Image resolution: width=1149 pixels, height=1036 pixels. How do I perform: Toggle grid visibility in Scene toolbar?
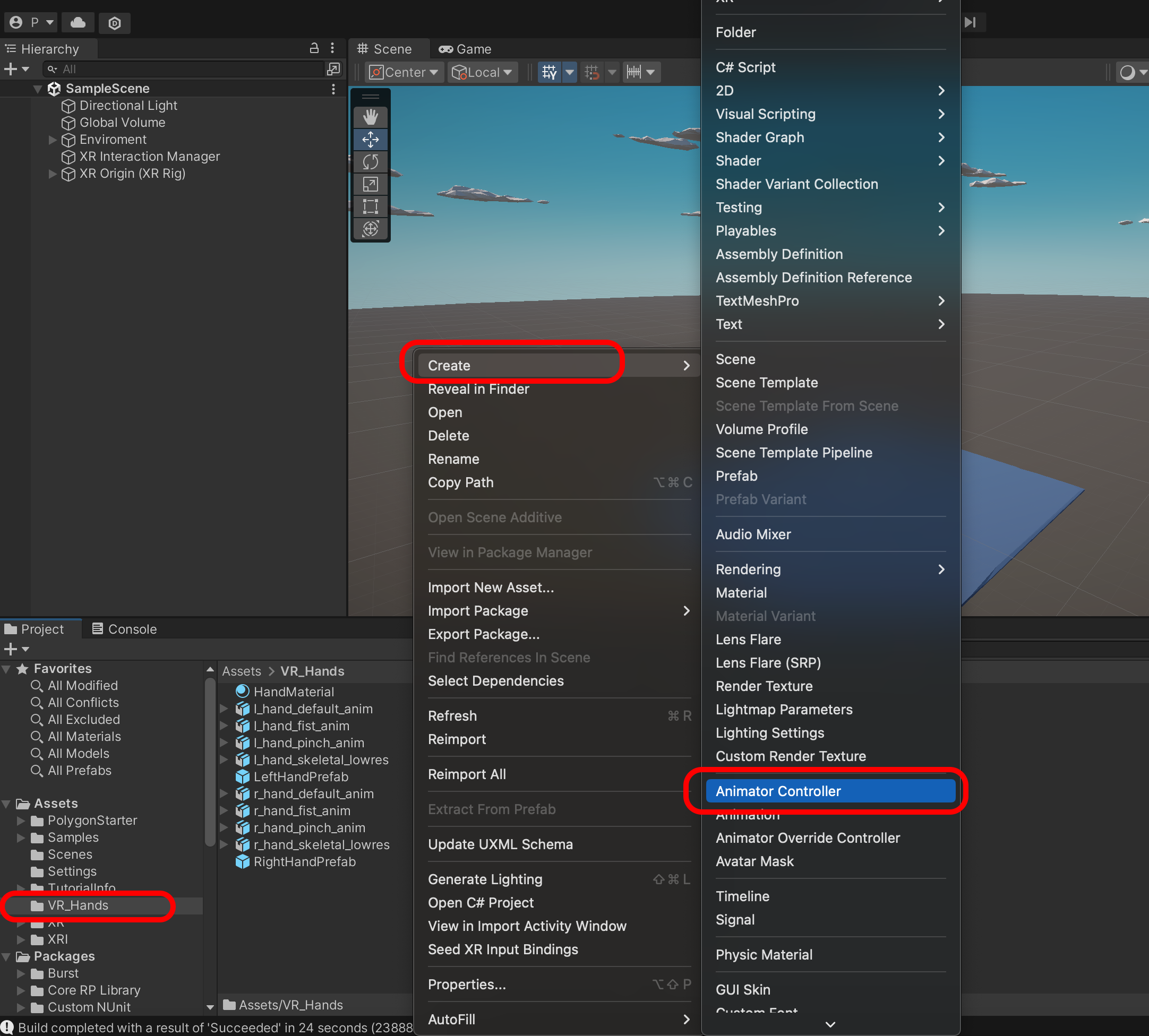[549, 72]
